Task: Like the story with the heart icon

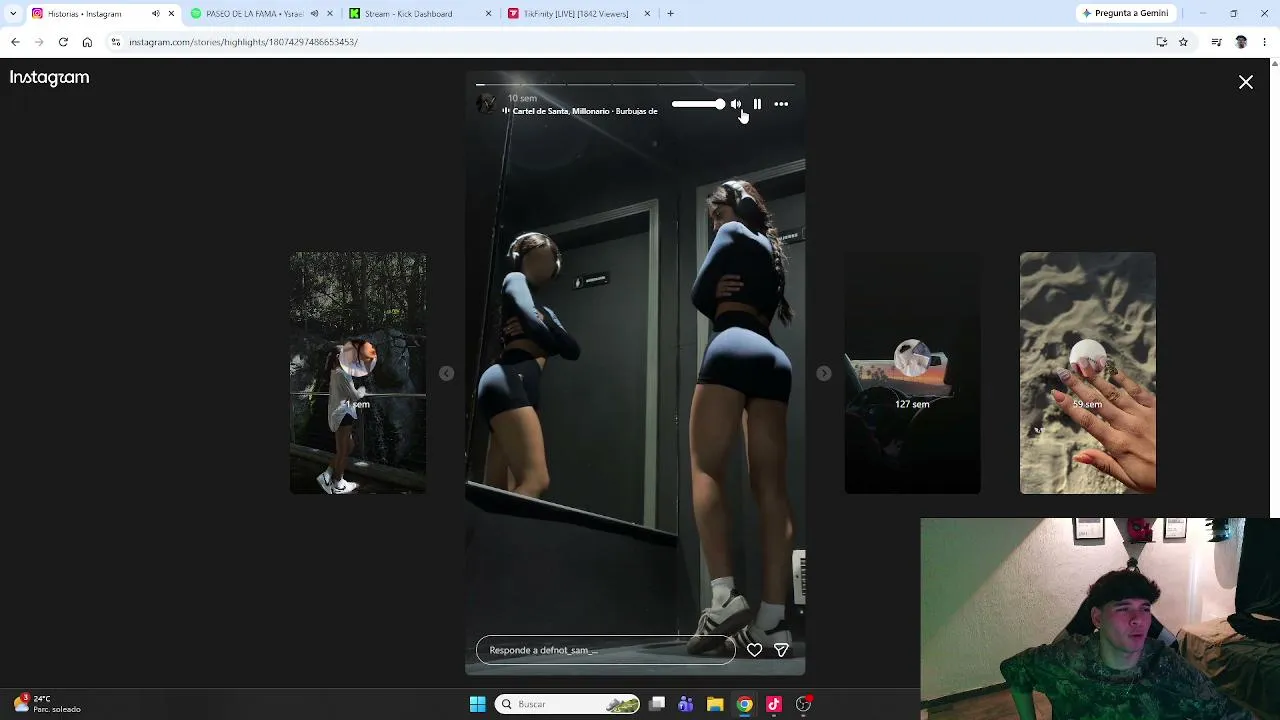Action: (754, 650)
